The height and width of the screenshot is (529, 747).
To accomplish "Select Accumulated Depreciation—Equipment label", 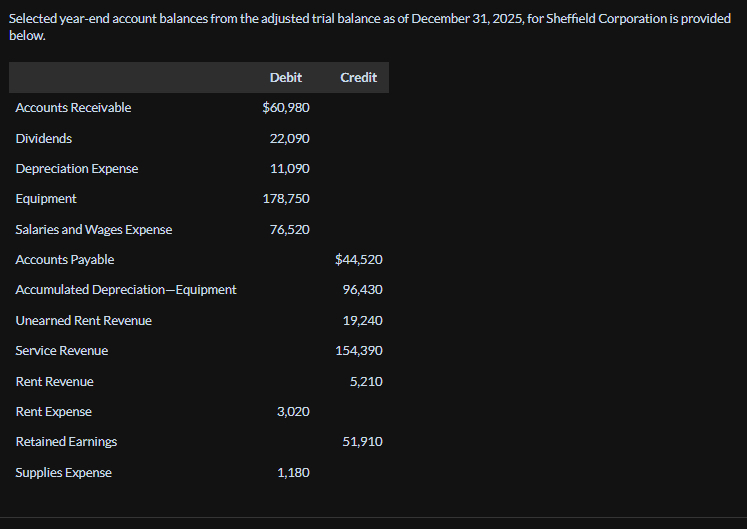I will [x=126, y=290].
